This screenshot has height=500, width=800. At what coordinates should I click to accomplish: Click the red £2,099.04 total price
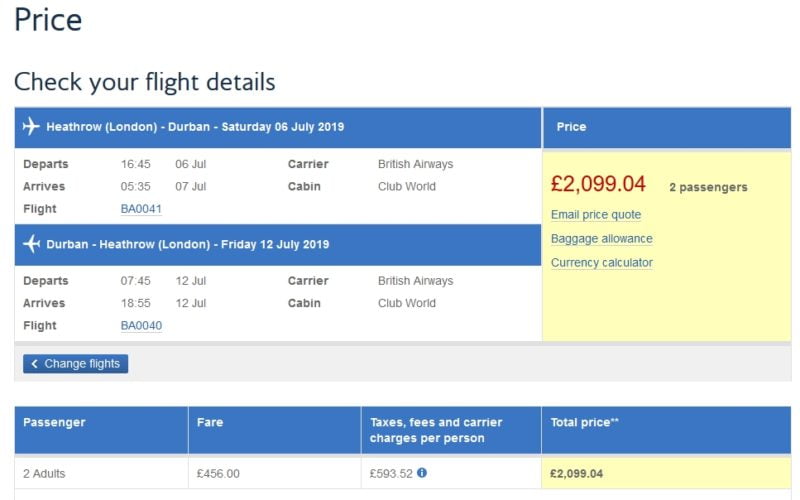(x=598, y=184)
